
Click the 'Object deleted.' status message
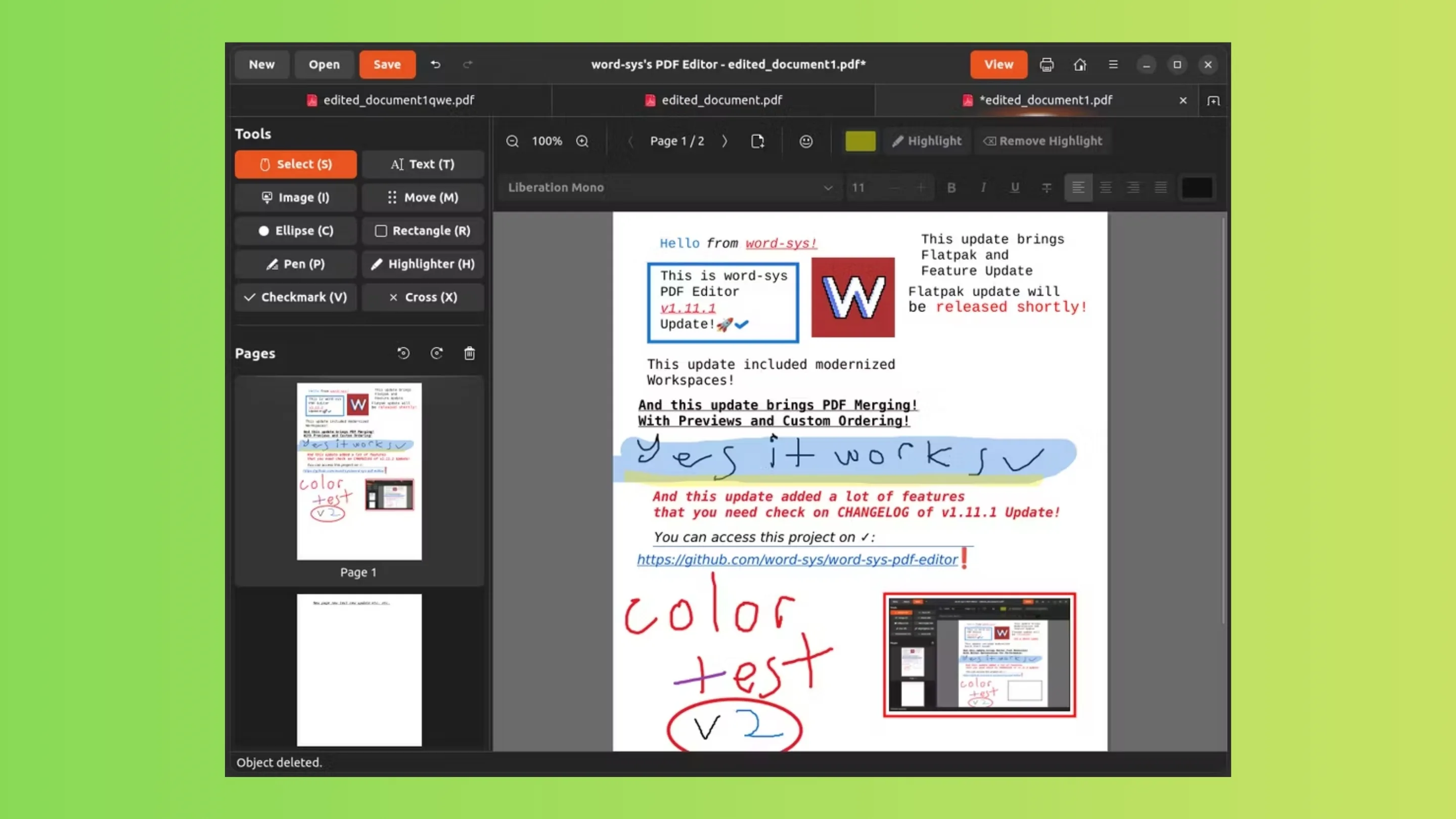coord(279,762)
